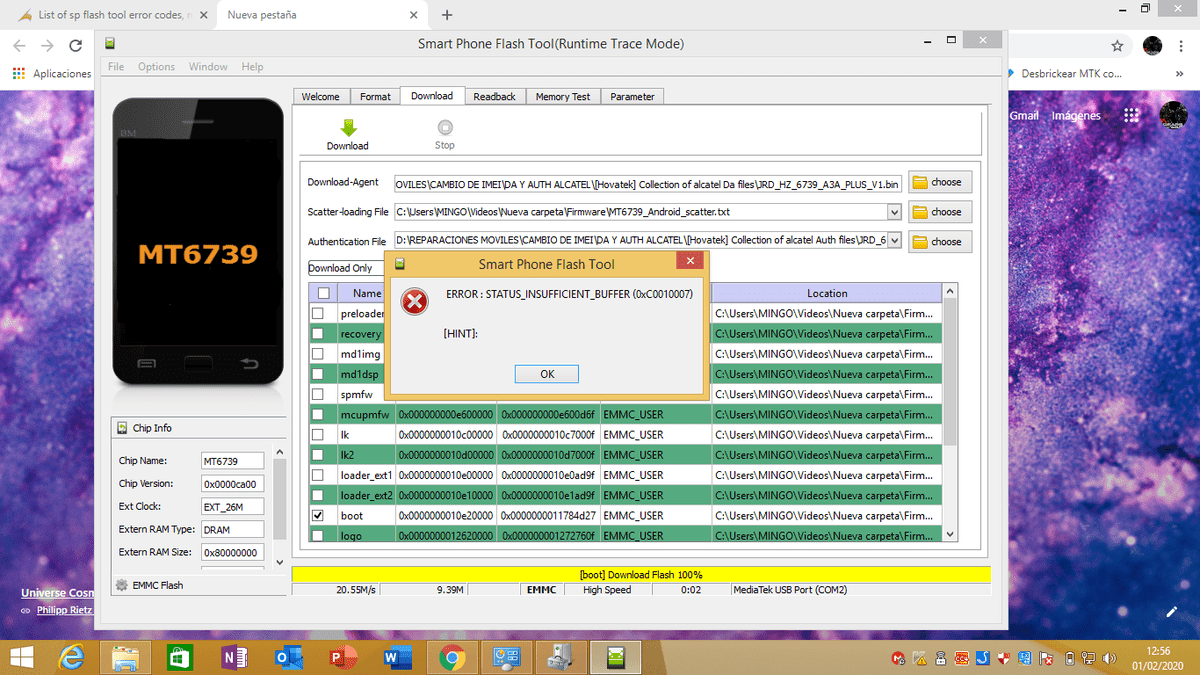The height and width of the screenshot is (675, 1200).
Task: Open the Parameter tab
Action: [633, 96]
